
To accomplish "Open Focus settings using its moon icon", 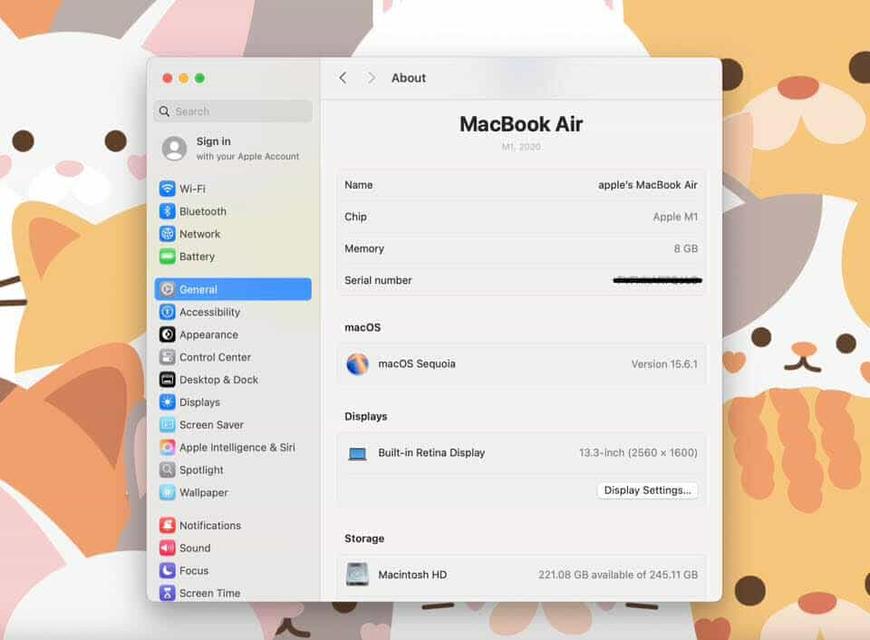I will coord(168,570).
